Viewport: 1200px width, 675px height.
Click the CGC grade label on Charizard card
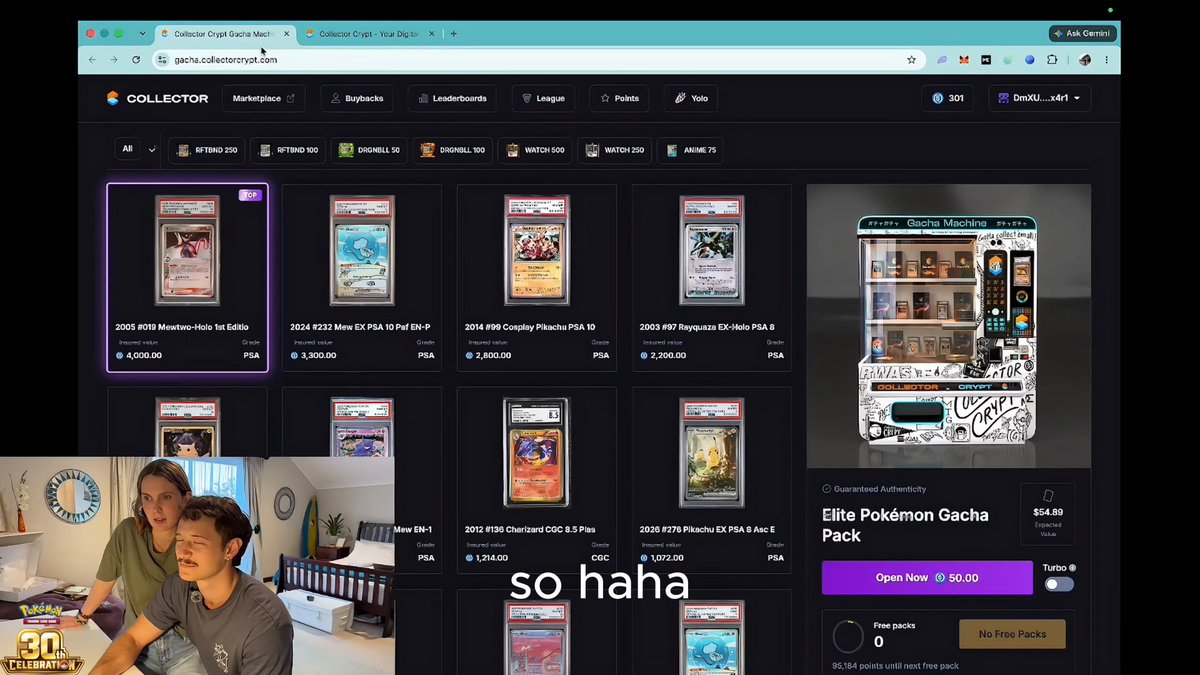tap(600, 558)
